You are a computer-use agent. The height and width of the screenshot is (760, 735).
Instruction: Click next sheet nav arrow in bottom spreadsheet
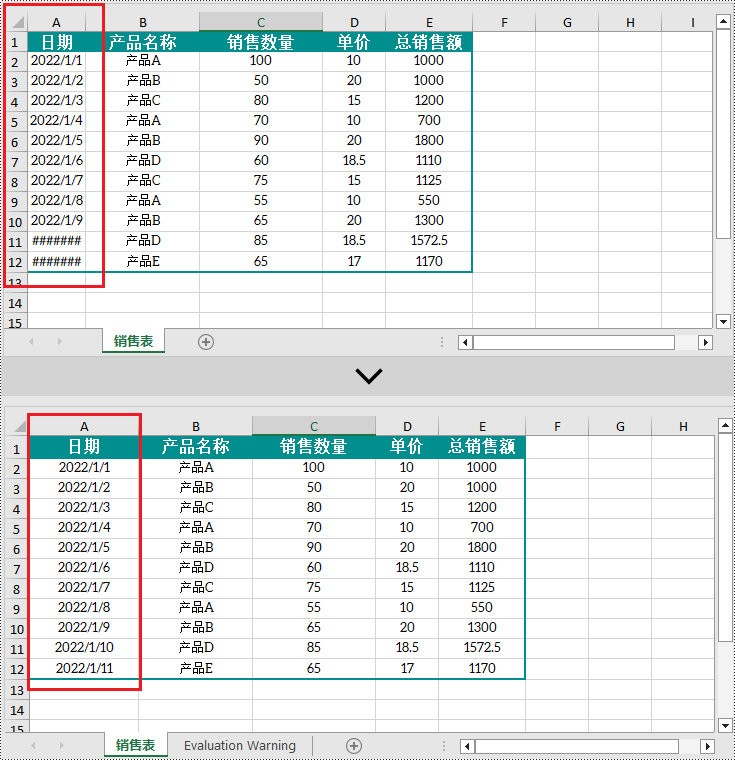click(x=62, y=745)
